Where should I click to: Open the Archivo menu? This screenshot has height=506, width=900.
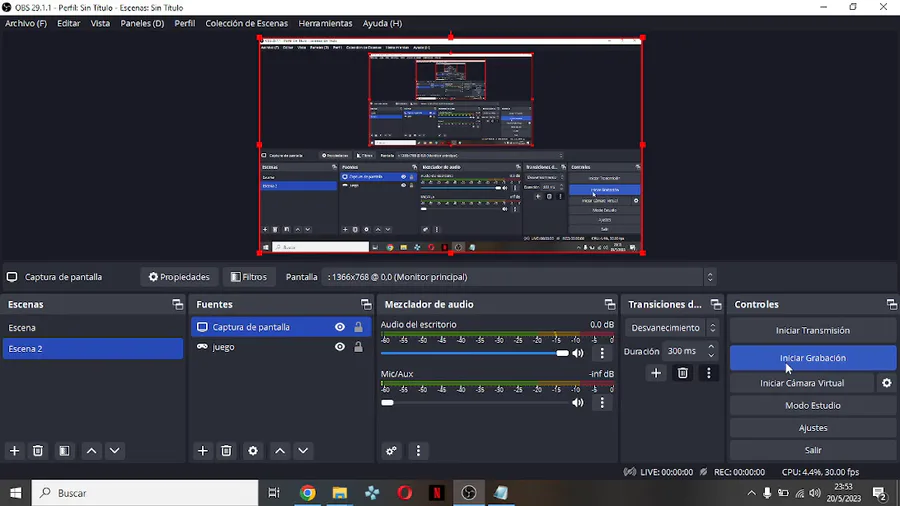pyautogui.click(x=26, y=24)
